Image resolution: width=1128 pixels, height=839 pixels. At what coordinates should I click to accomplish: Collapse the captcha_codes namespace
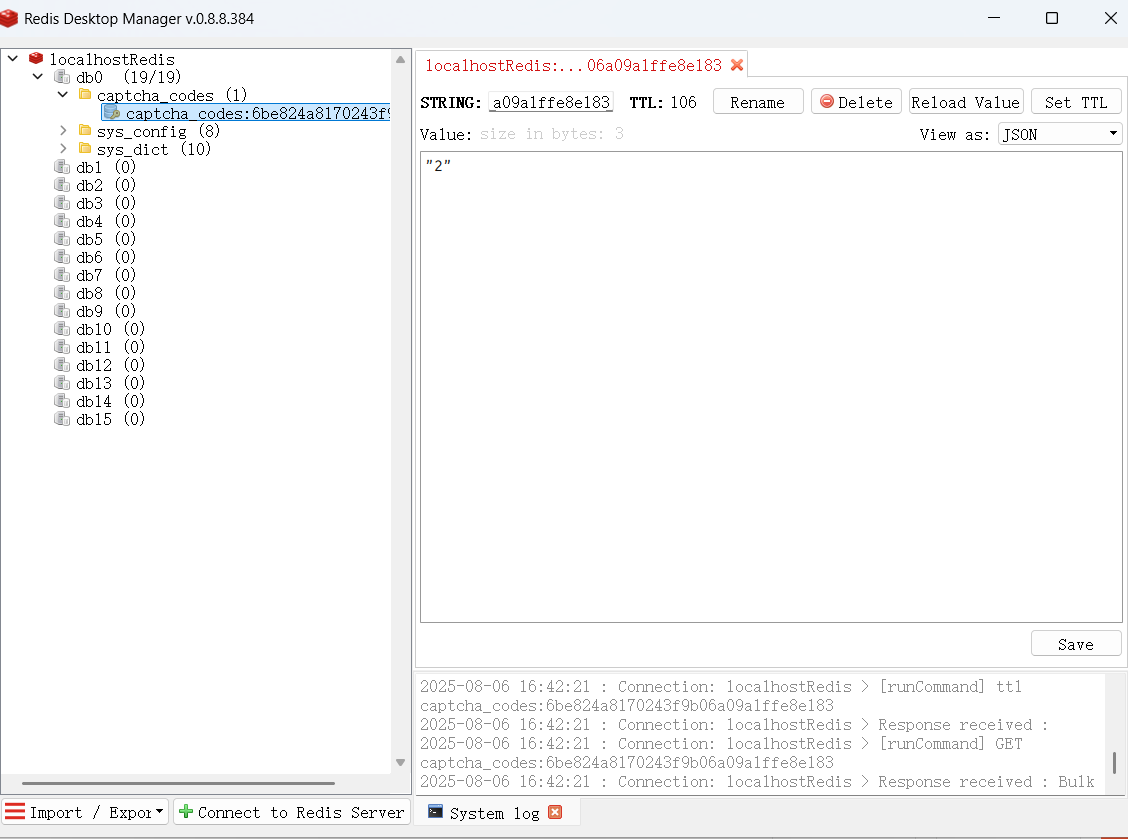(x=63, y=94)
